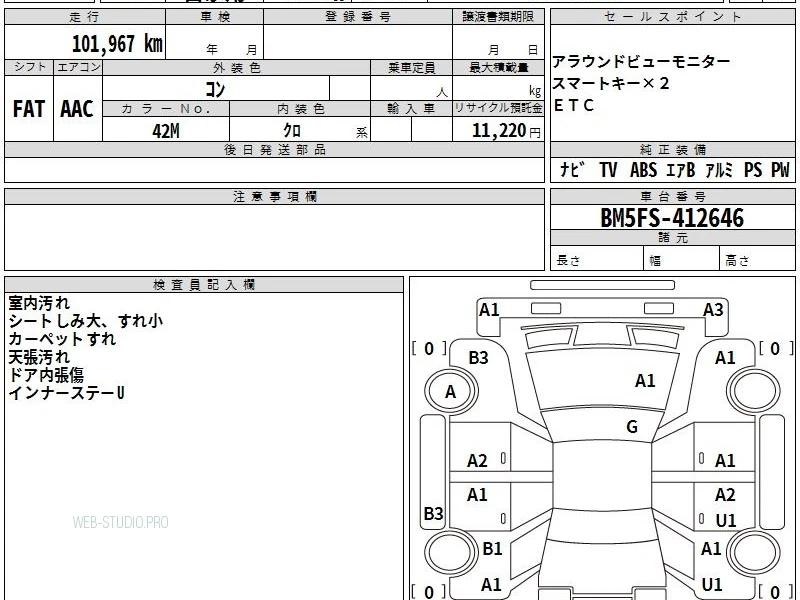Click the エアB airbag equipment item
This screenshot has width=800, height=600.
681,169
